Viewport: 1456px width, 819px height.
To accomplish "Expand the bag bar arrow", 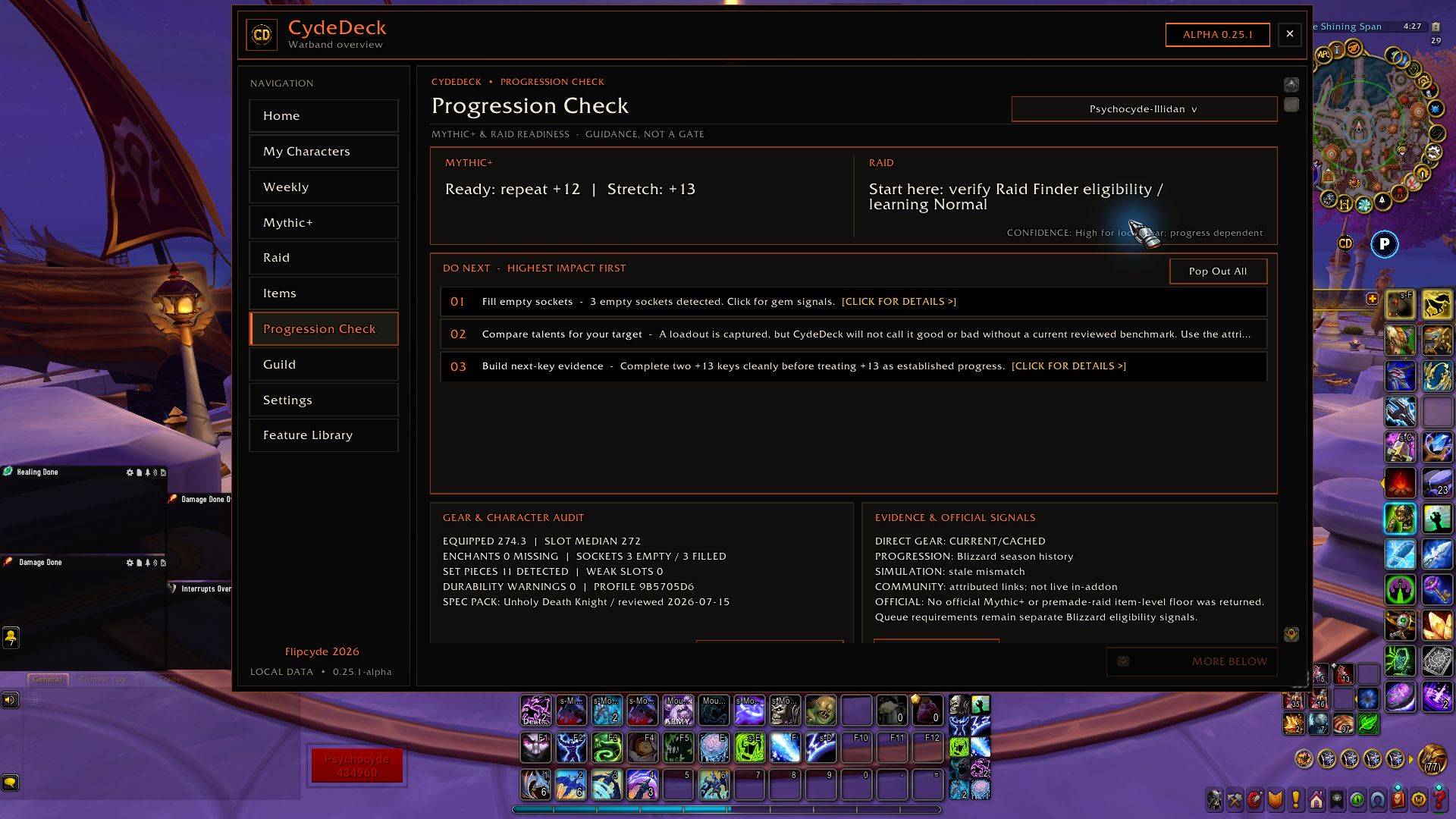I will pyautogui.click(x=1410, y=758).
